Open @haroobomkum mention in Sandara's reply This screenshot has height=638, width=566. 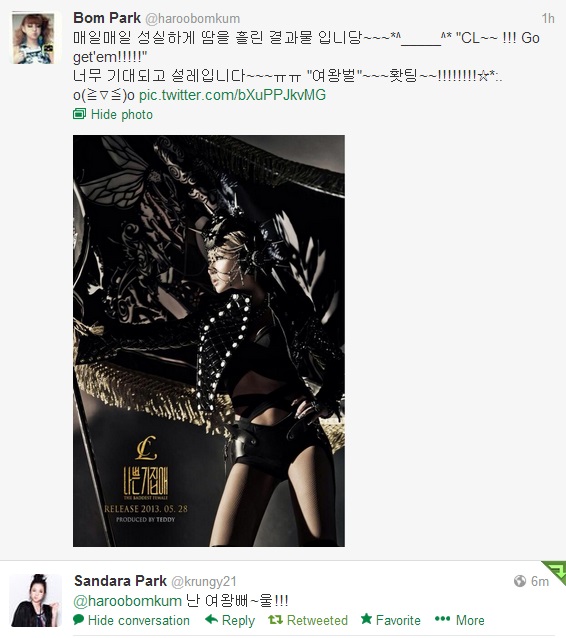click(x=127, y=601)
